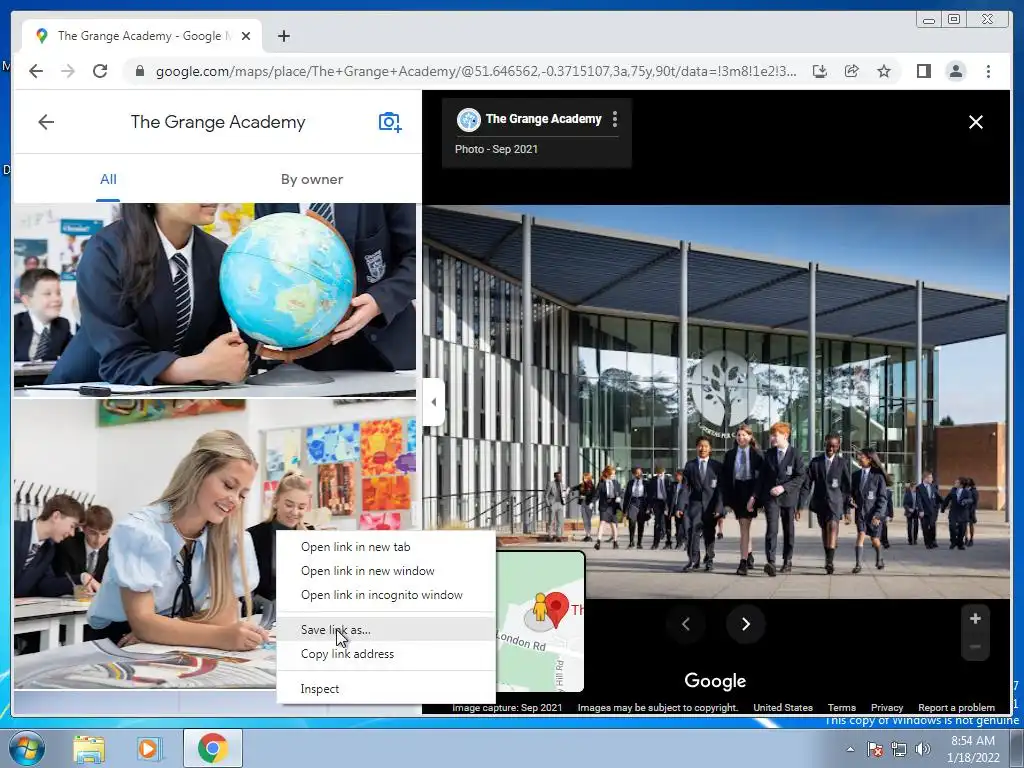The width and height of the screenshot is (1024, 768).
Task: Open the Chrome three-dot menu
Action: click(988, 71)
